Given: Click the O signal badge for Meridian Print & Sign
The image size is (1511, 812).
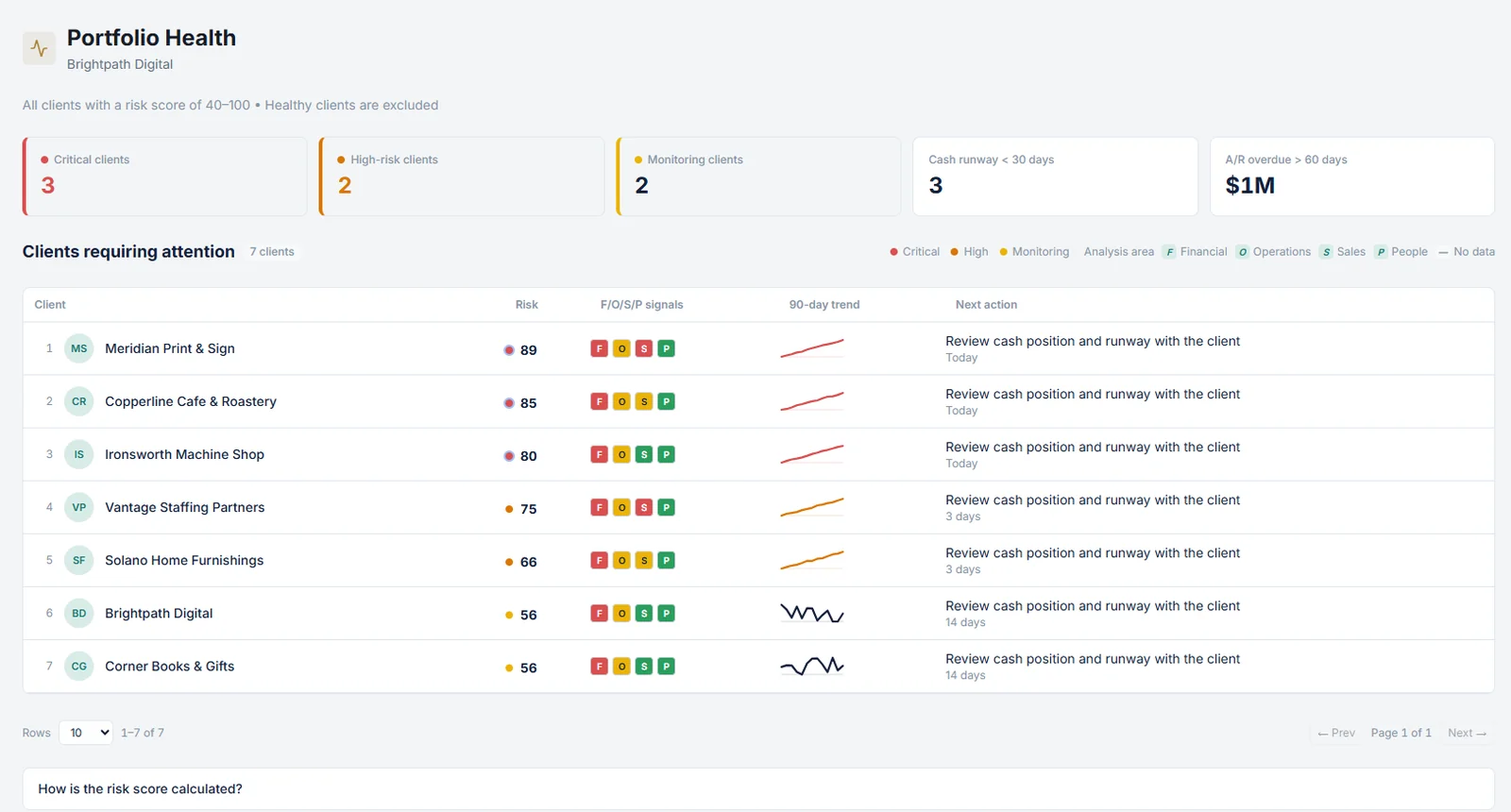Looking at the screenshot, I should [621, 348].
